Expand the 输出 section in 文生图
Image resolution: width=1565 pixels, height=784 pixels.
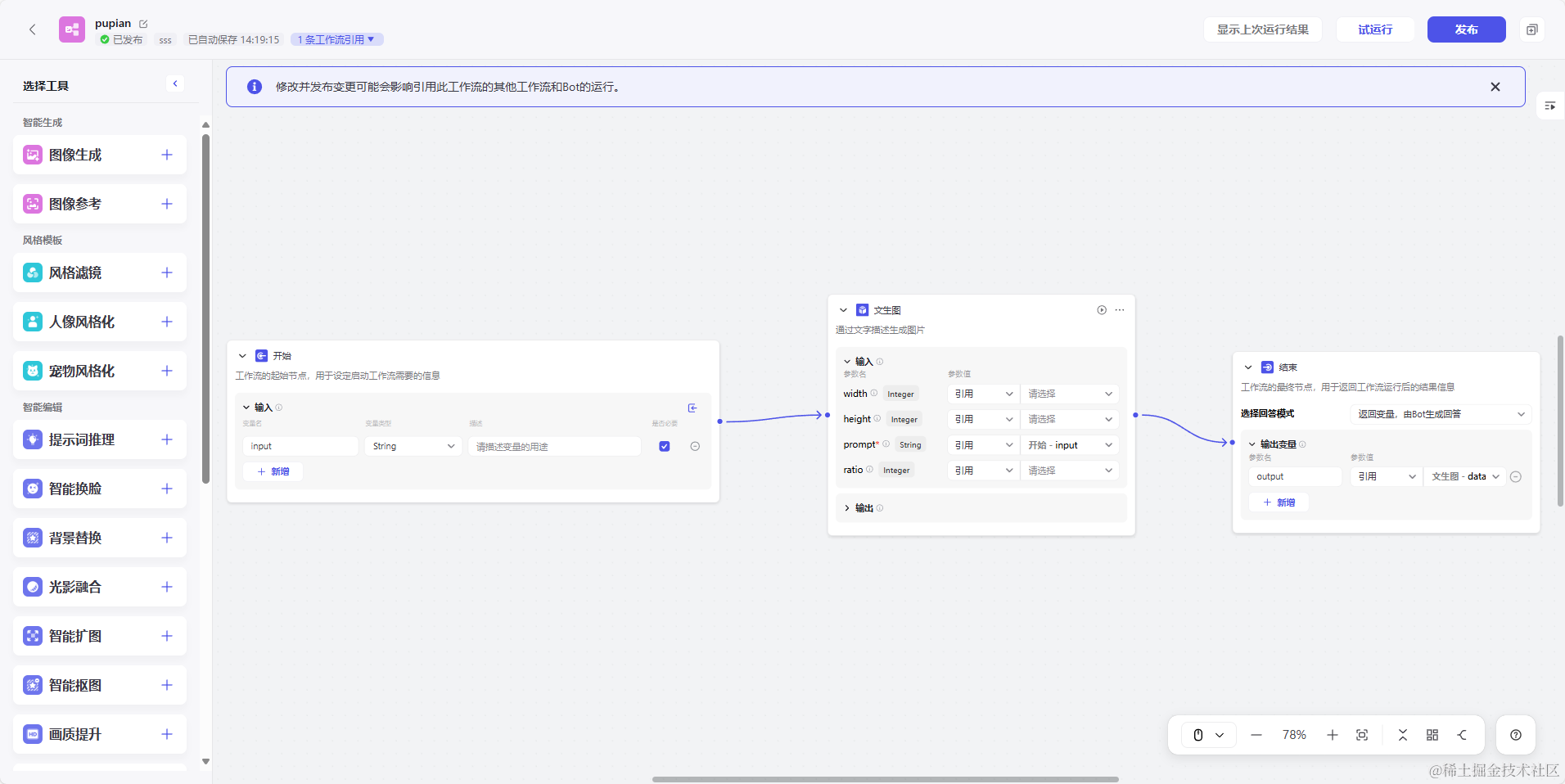[x=847, y=508]
